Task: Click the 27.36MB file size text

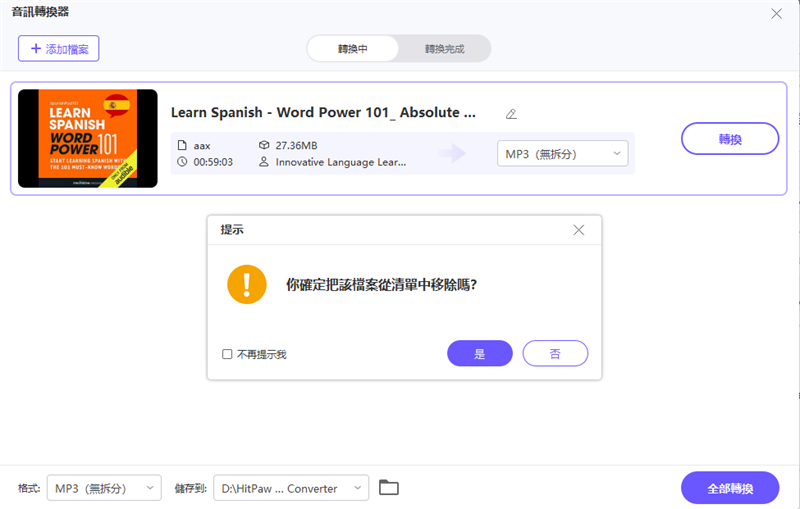Action: [x=296, y=145]
